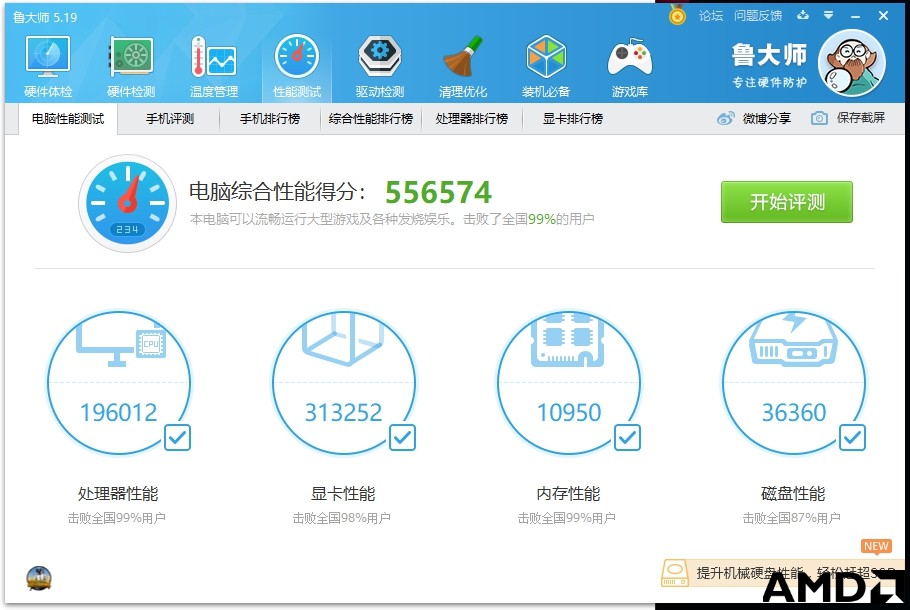Switch to 手机排行榜 tab
Image resolution: width=910 pixels, height=610 pixels.
tap(270, 119)
